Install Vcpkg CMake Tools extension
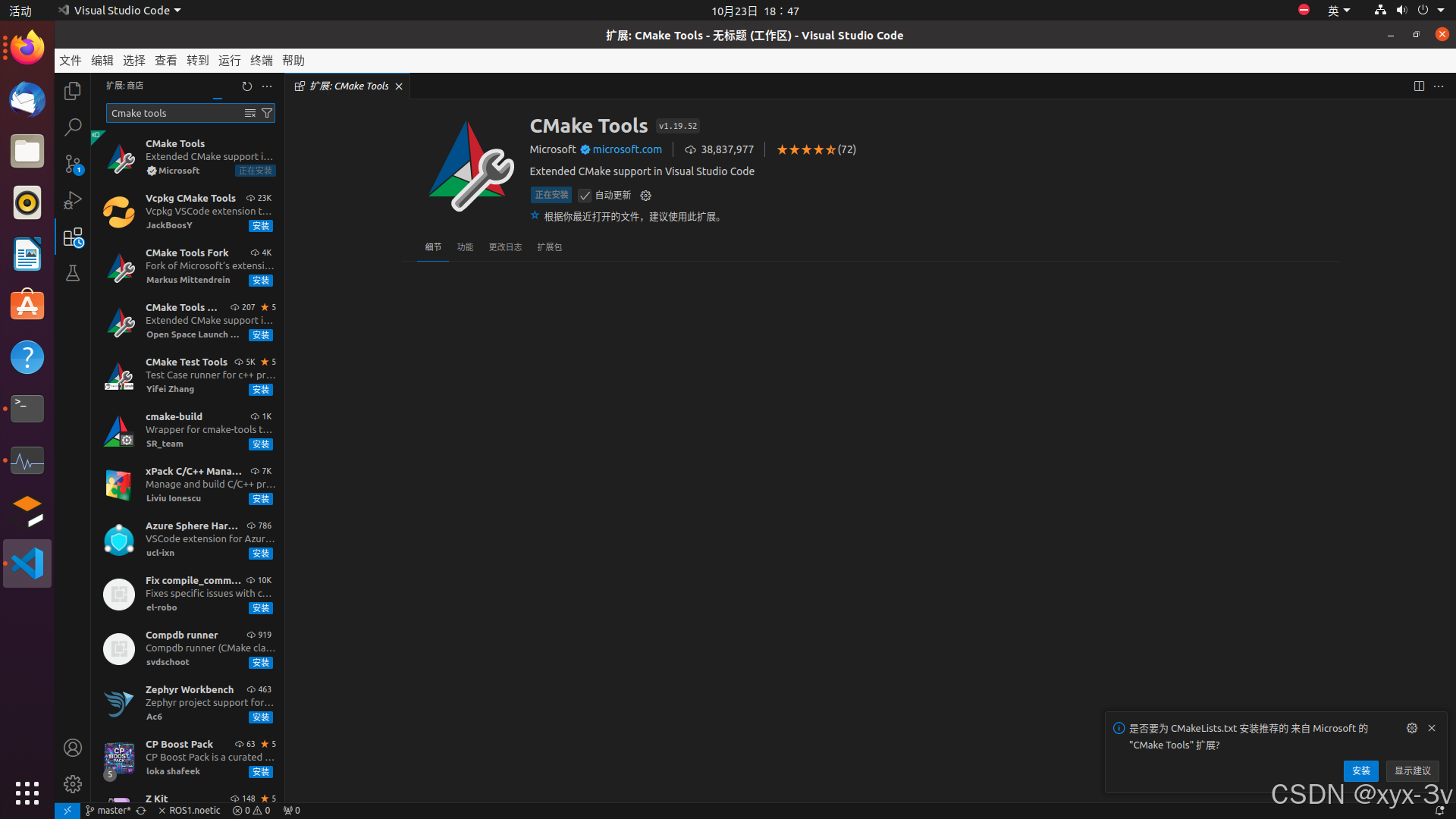The width and height of the screenshot is (1456, 819). [261, 226]
